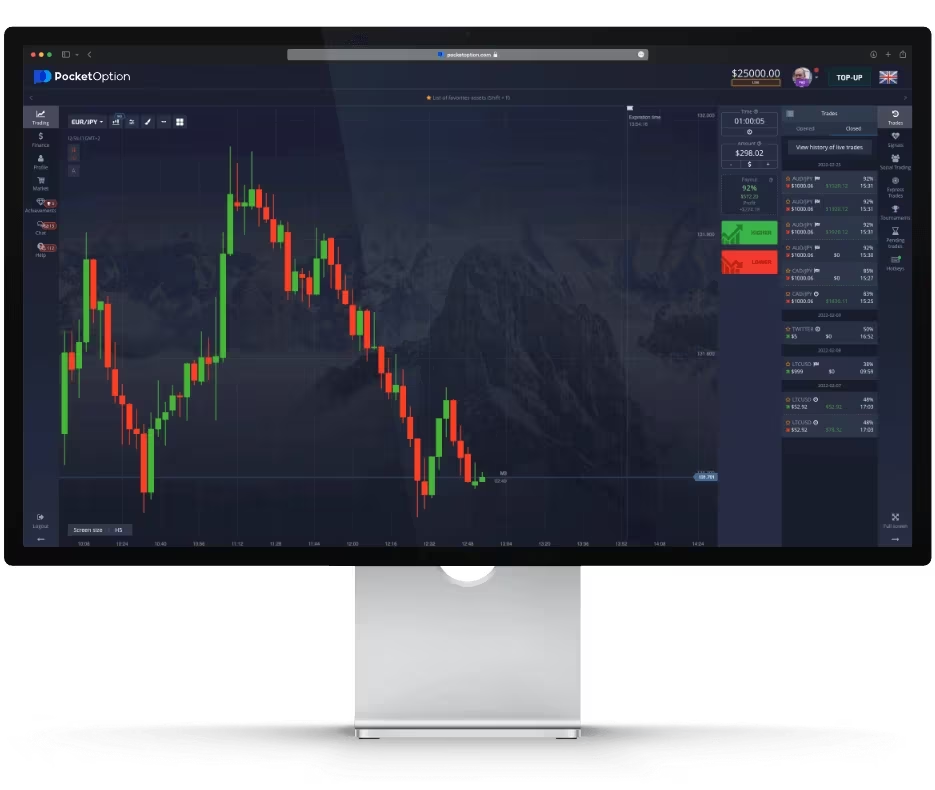This screenshot has height=790, width=935.
Task: Decrease trade amount with minus
Action: click(x=731, y=164)
